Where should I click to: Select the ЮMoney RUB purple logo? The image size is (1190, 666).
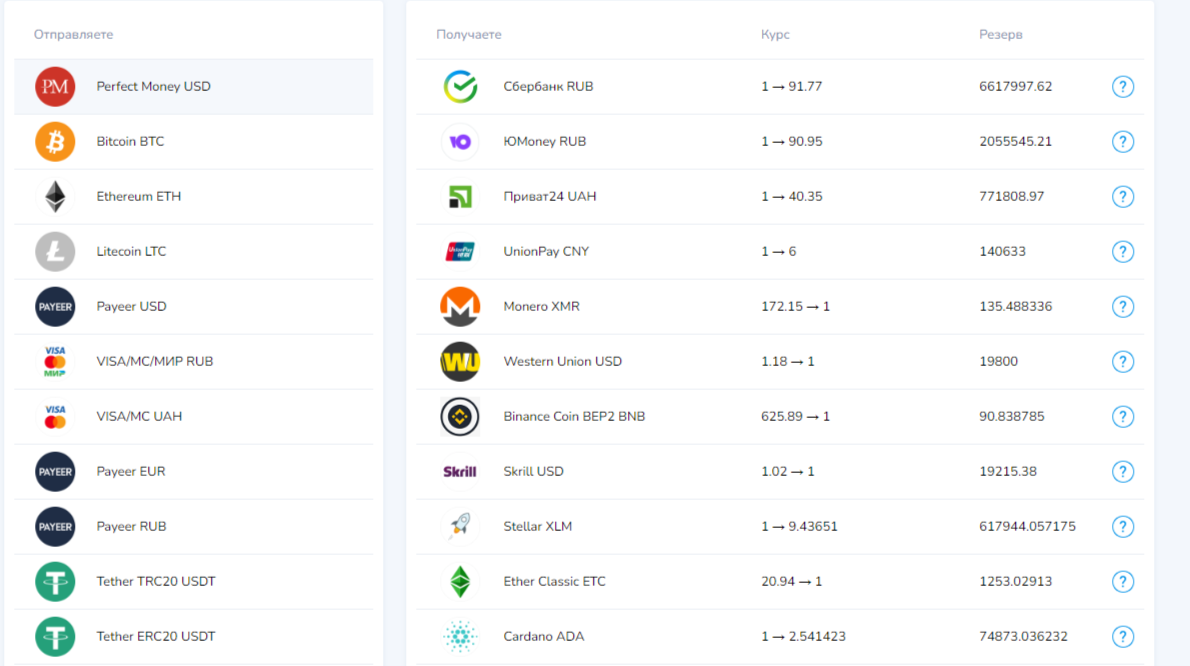tap(460, 142)
